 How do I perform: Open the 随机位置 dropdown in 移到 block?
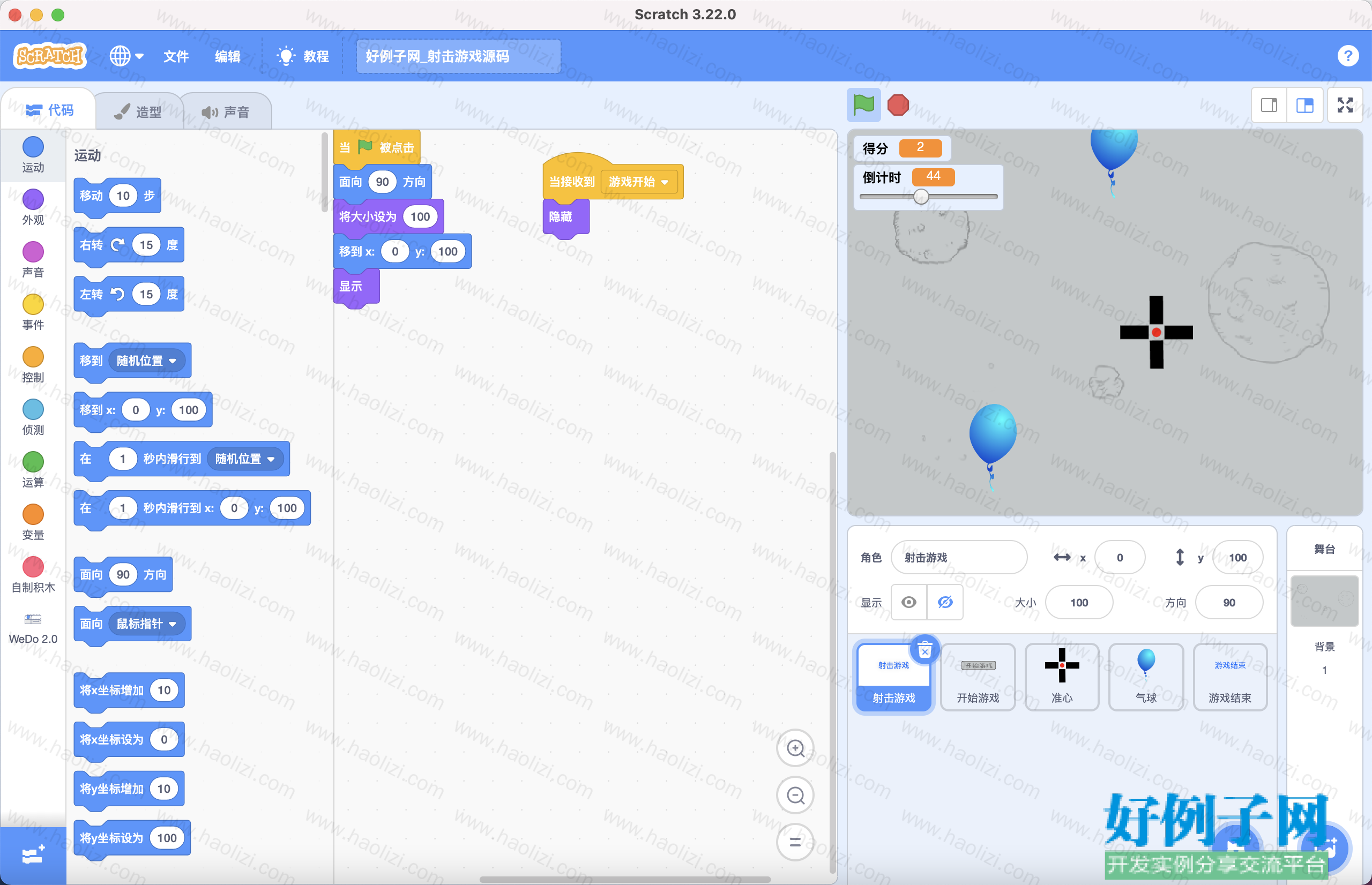[x=146, y=361]
